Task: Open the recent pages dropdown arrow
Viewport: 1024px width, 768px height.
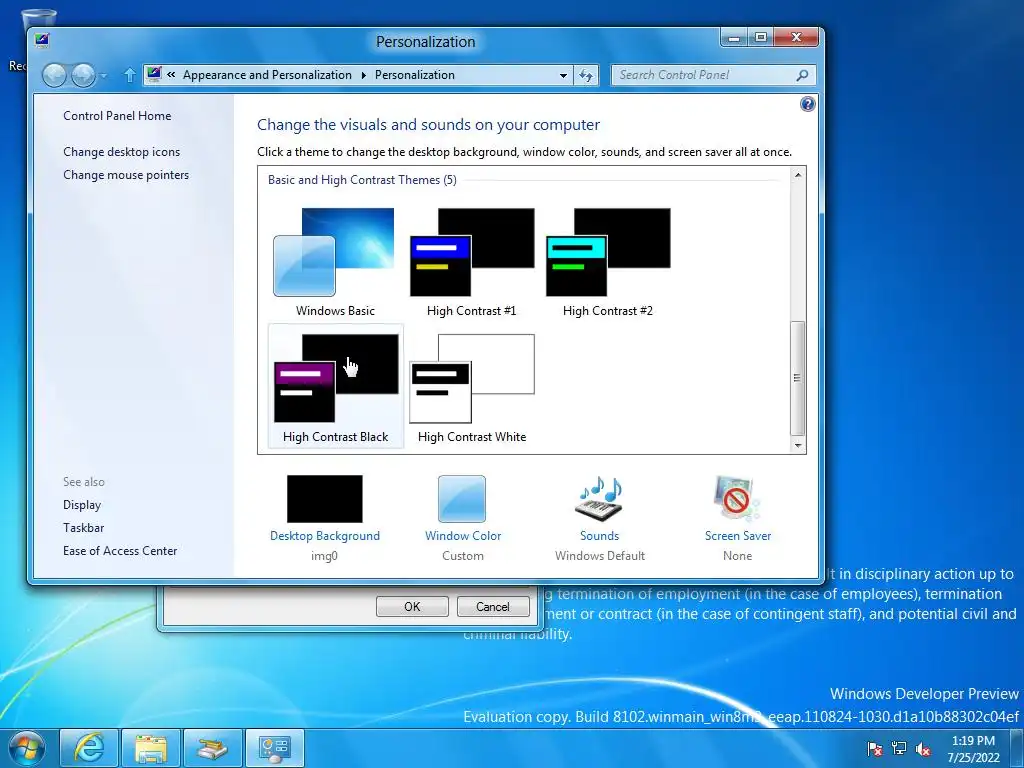Action: pyautogui.click(x=104, y=76)
